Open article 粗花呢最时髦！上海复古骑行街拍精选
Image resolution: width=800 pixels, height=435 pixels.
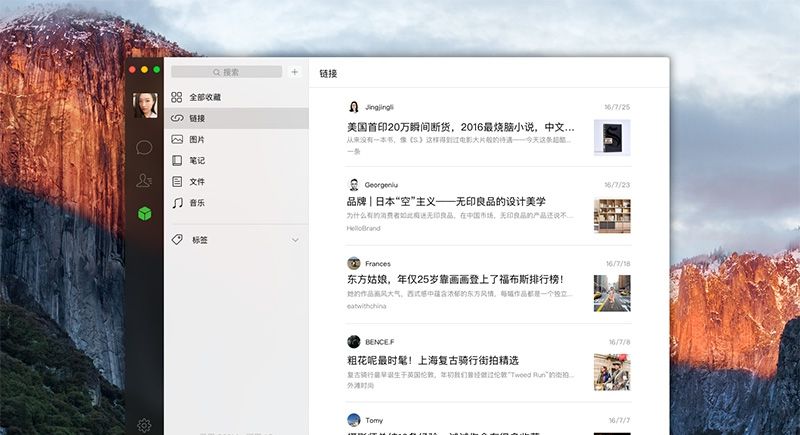click(433, 361)
